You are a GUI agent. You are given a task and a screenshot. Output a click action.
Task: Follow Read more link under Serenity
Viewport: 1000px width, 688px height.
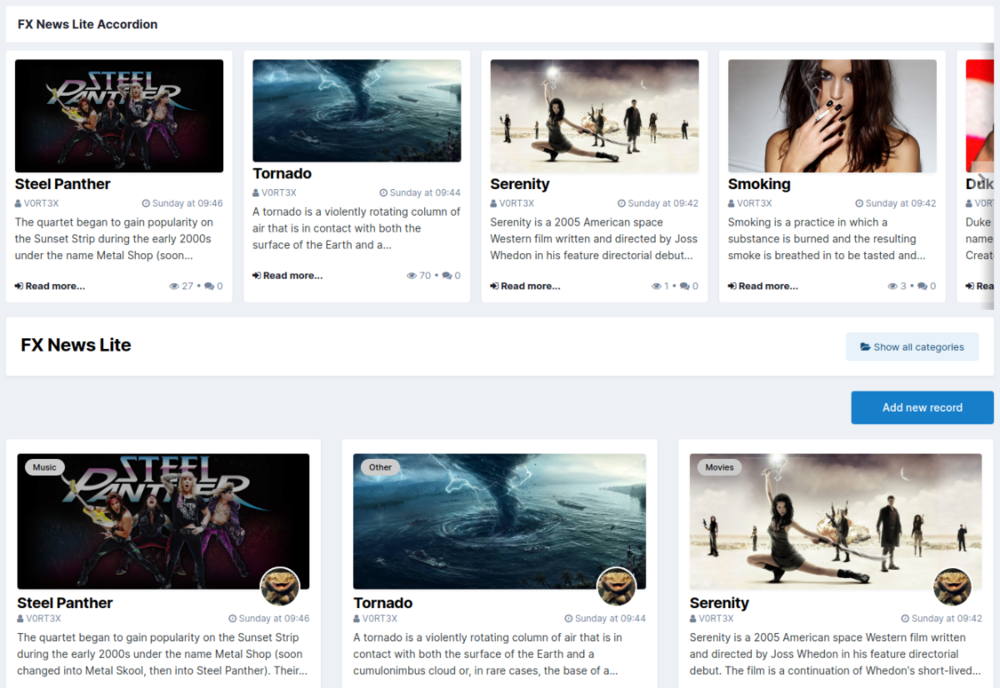525,286
